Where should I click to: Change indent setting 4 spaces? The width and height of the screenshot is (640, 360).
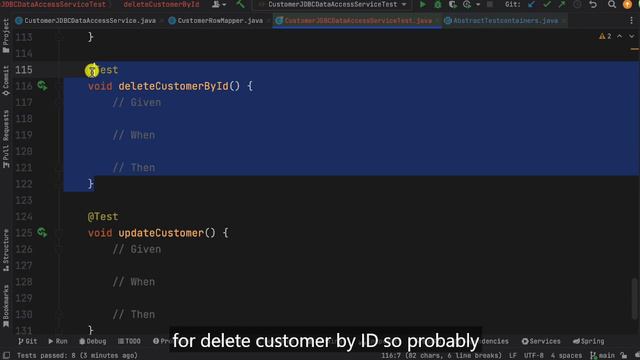pos(566,356)
